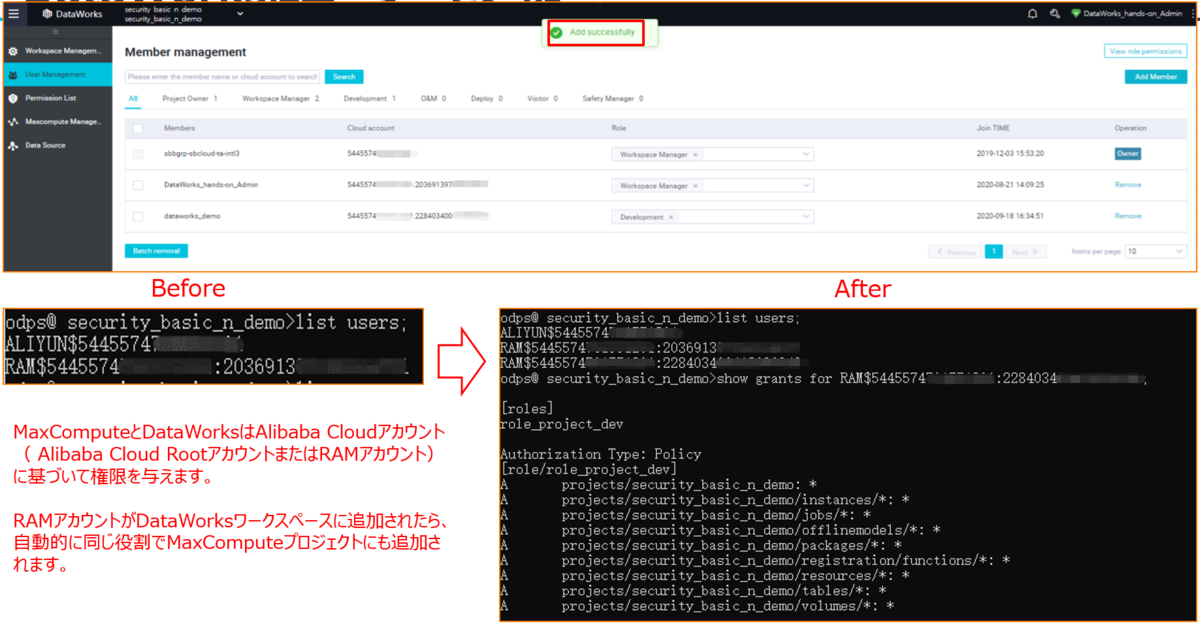
Task: Click the DataWorks logo
Action: coord(71,14)
